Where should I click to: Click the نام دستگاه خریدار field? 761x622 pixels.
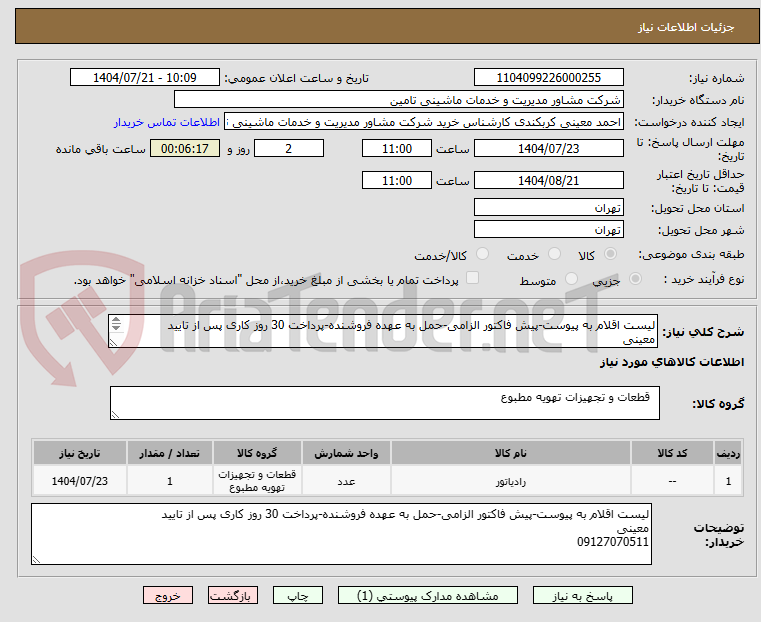(398, 100)
